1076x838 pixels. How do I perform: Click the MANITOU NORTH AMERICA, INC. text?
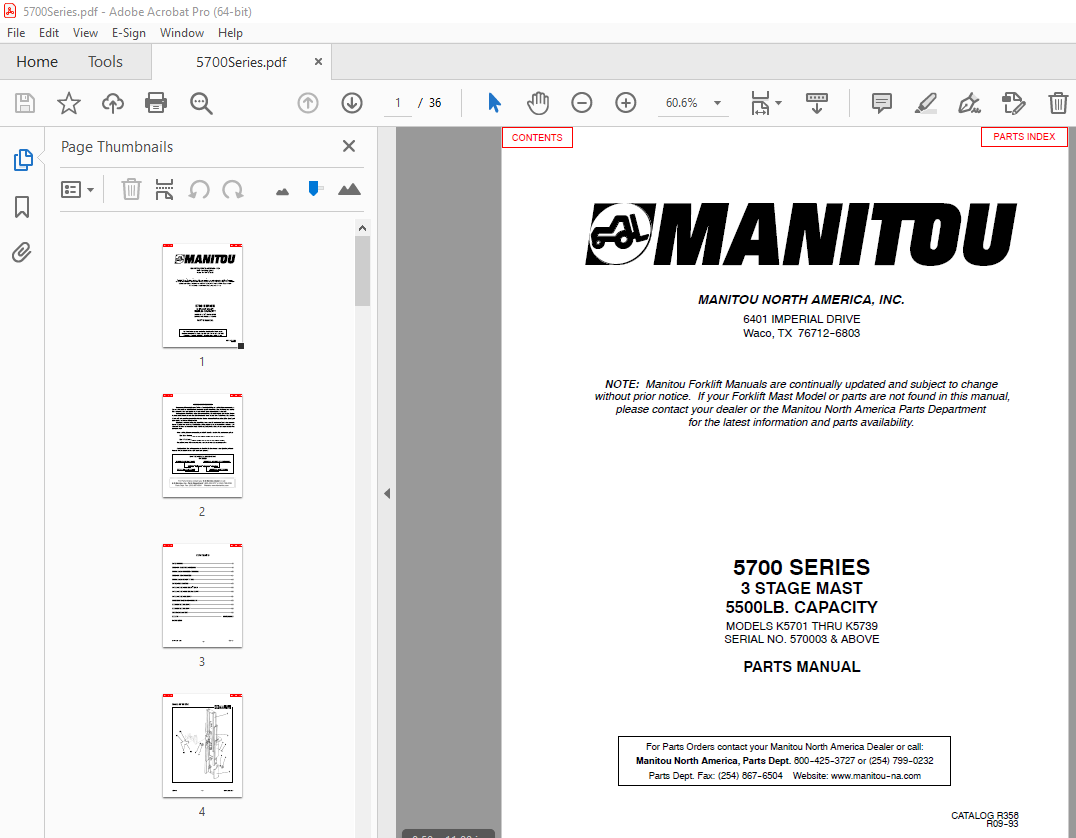802,299
